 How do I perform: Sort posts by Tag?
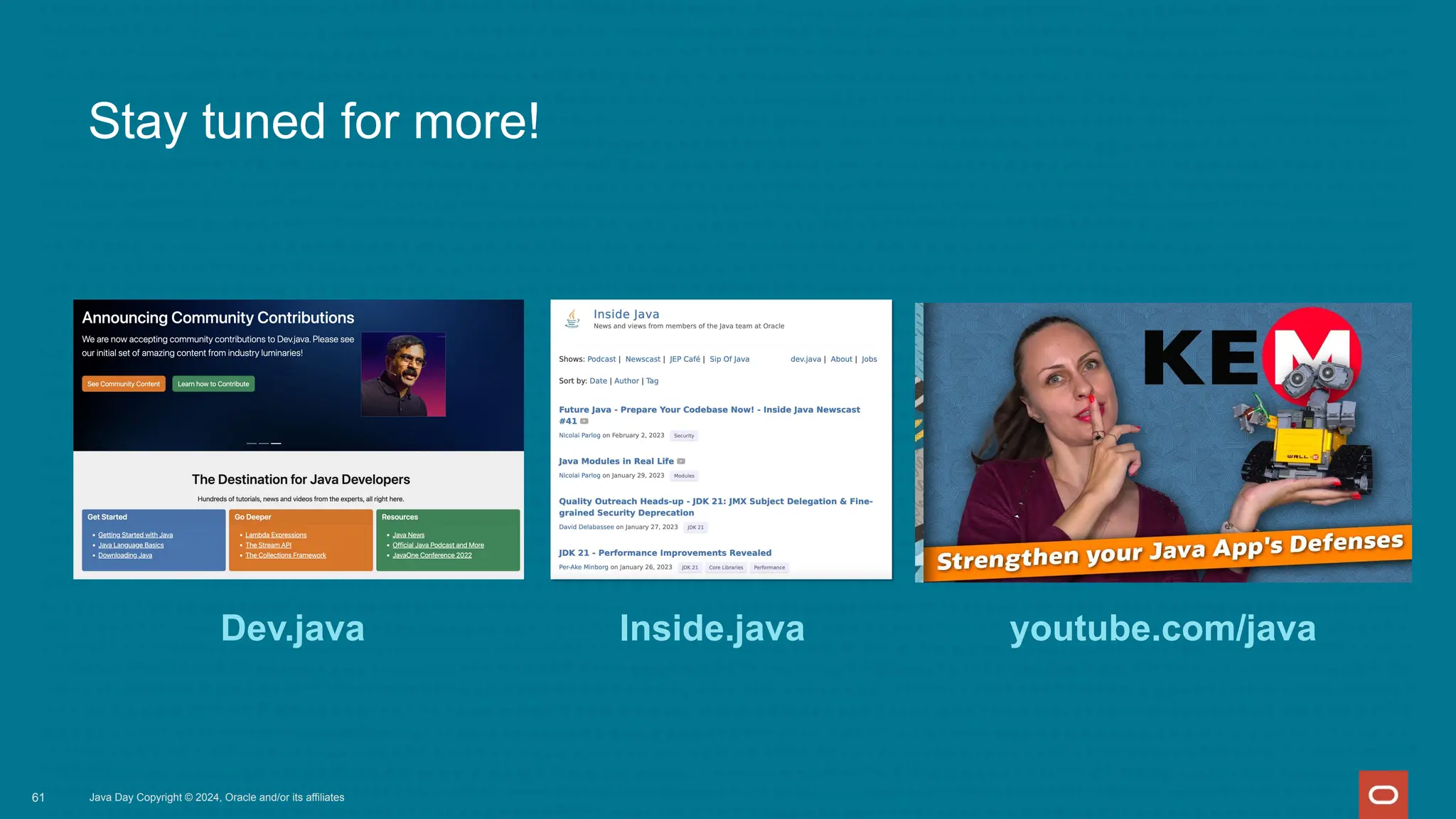(x=652, y=381)
